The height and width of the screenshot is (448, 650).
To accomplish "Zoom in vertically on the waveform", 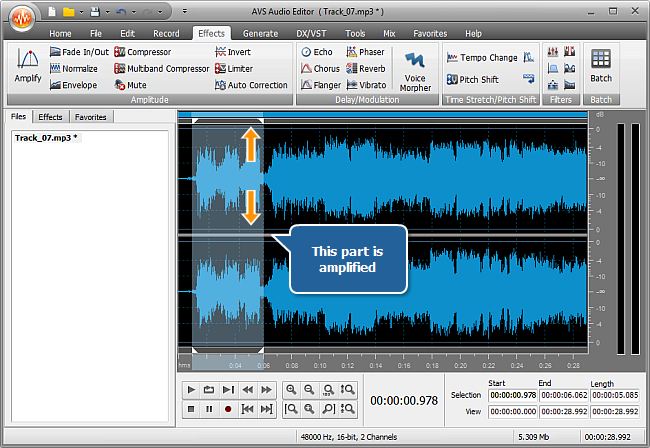I will [347, 390].
